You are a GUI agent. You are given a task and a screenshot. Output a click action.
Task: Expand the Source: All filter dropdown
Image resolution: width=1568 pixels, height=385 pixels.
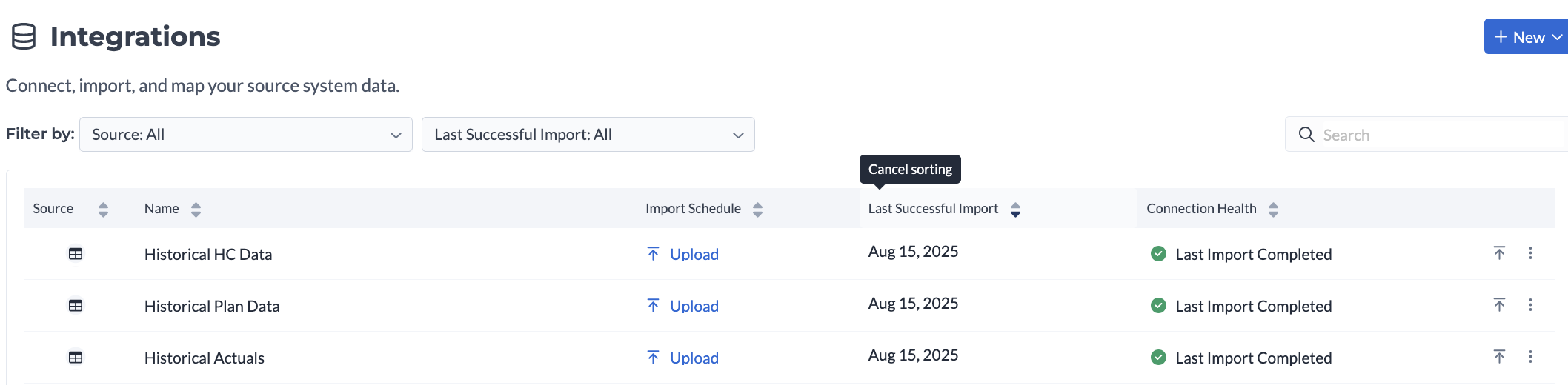click(x=245, y=135)
